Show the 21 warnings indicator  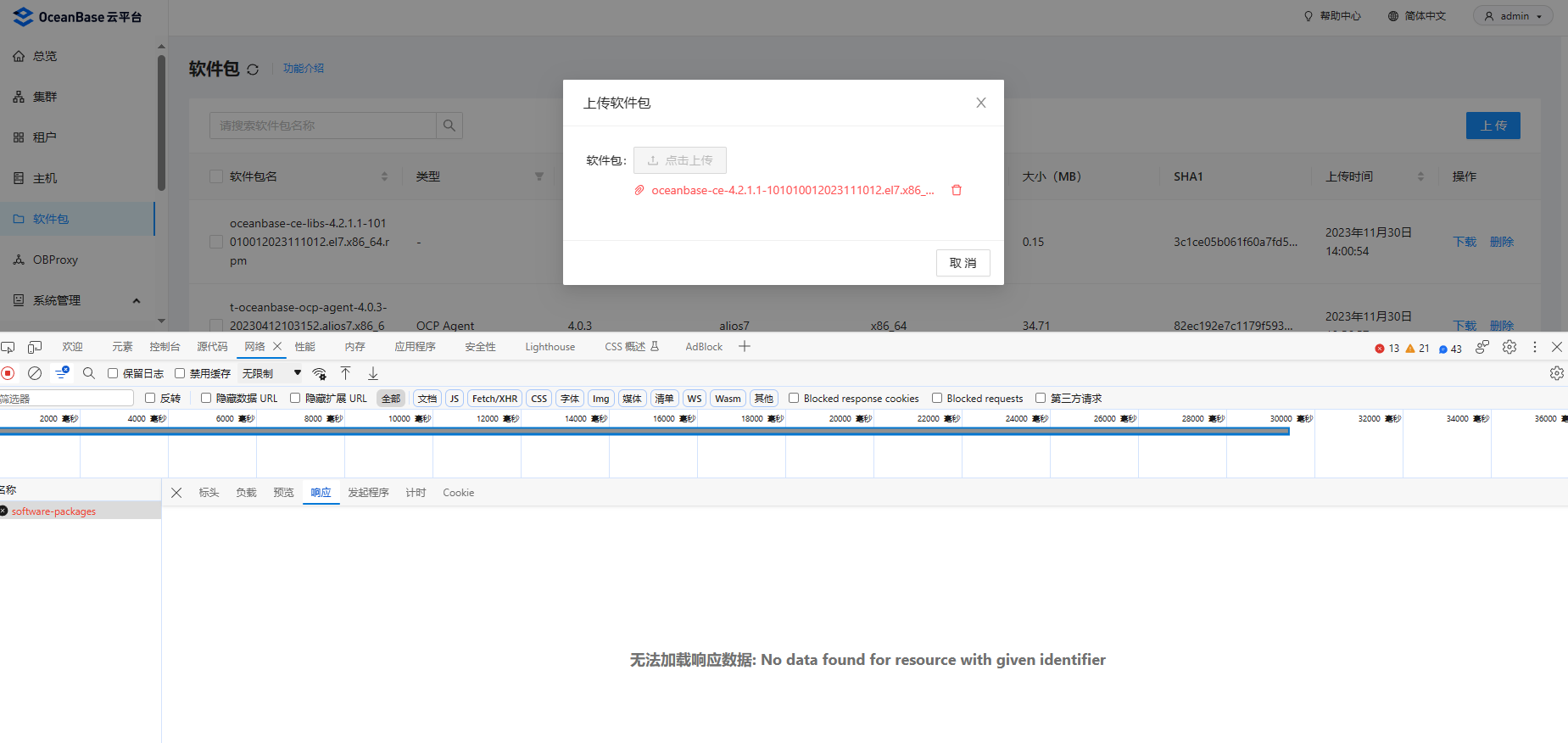click(x=1418, y=349)
